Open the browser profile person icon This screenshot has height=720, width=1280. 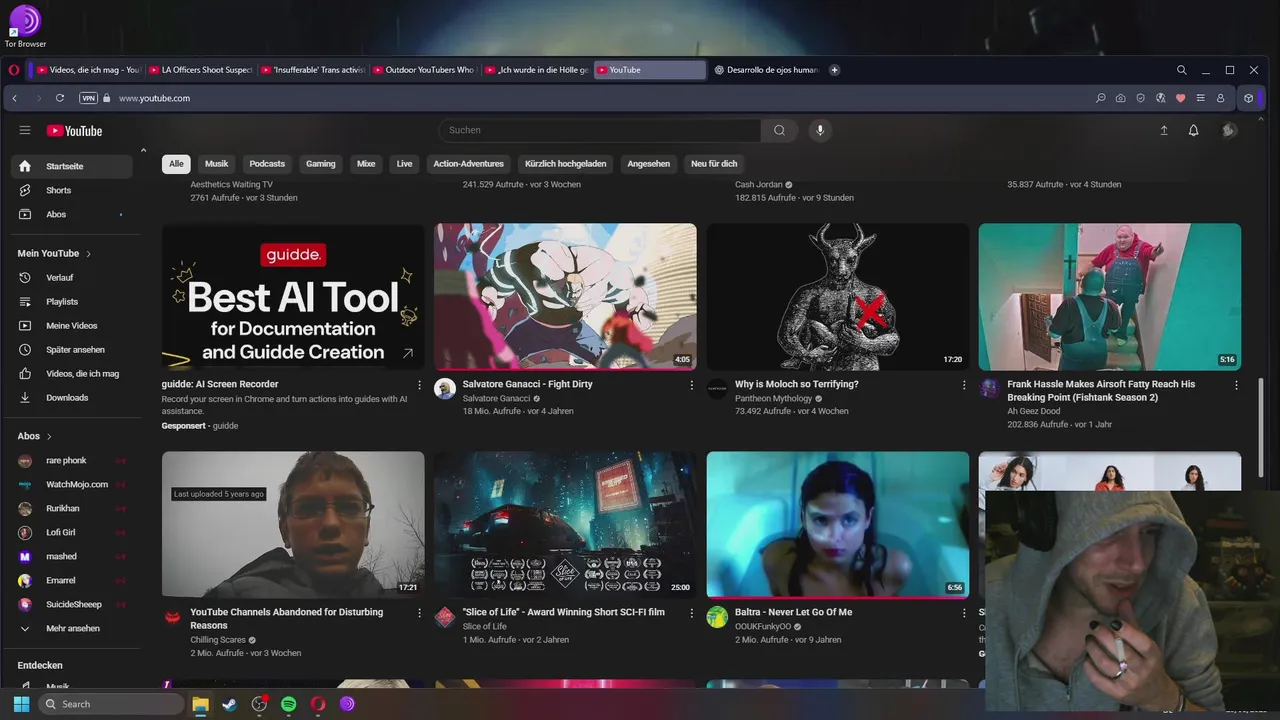click(x=1220, y=98)
